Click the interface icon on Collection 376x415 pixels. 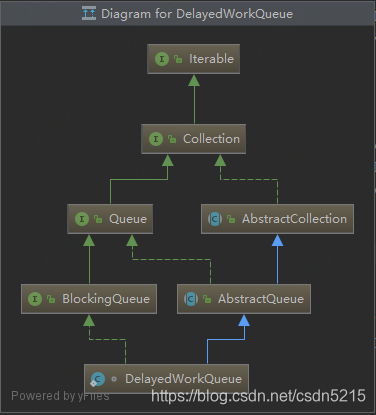(x=156, y=139)
